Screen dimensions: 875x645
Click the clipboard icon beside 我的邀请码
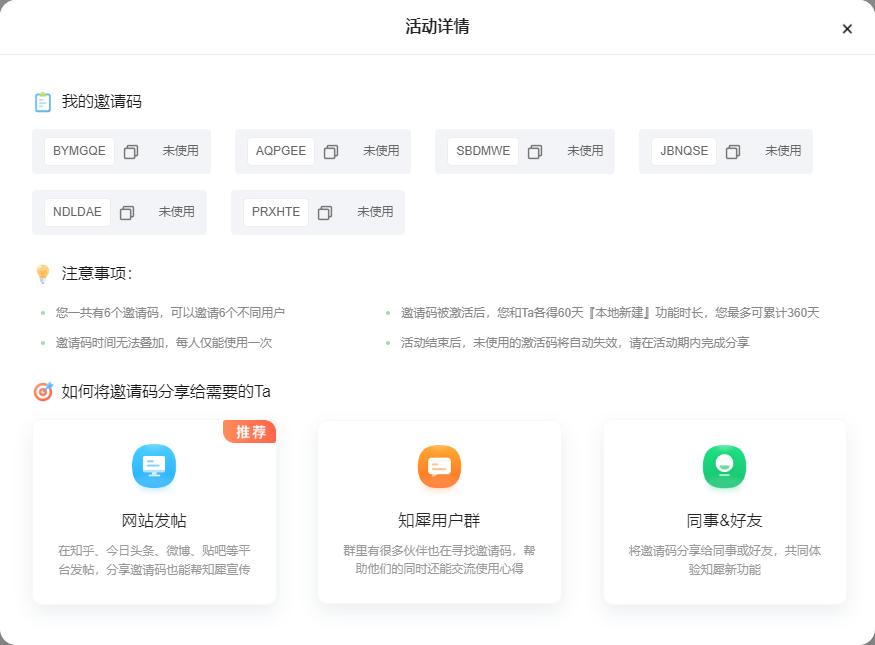click(43, 101)
